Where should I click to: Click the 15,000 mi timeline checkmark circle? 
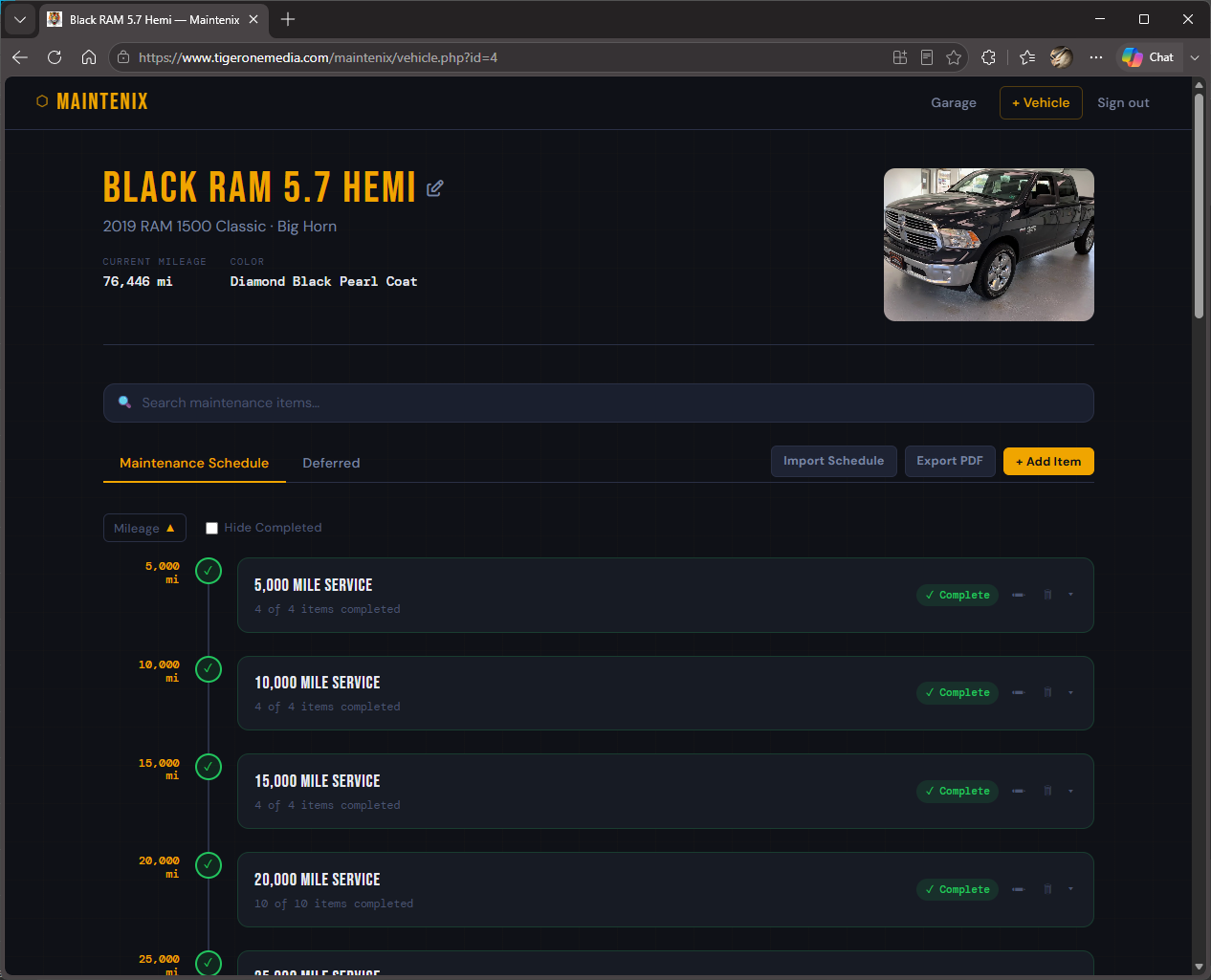coord(209,767)
